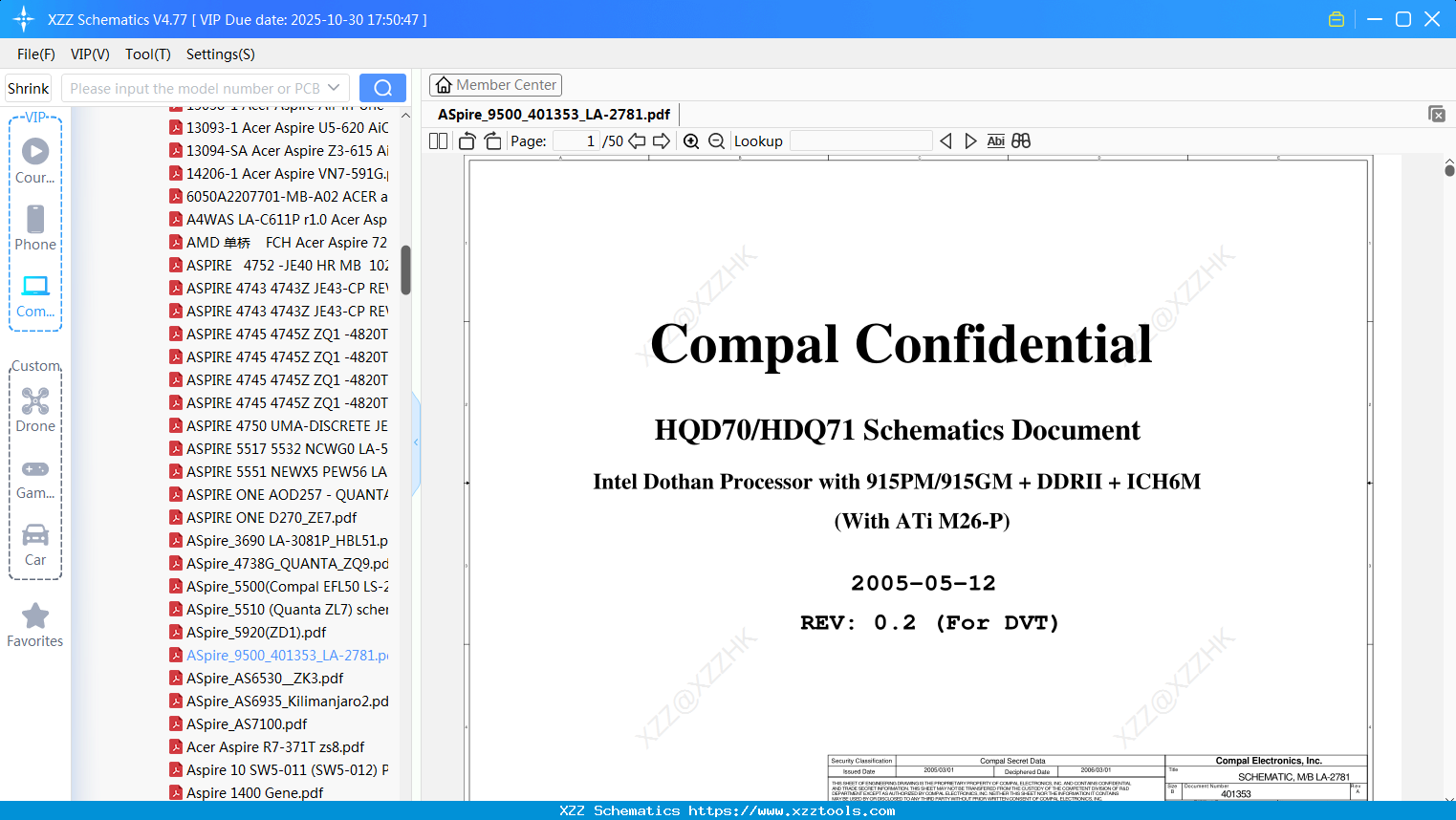The image size is (1456, 820).
Task: Open the Phone category in sidebar
Action: coord(35,227)
